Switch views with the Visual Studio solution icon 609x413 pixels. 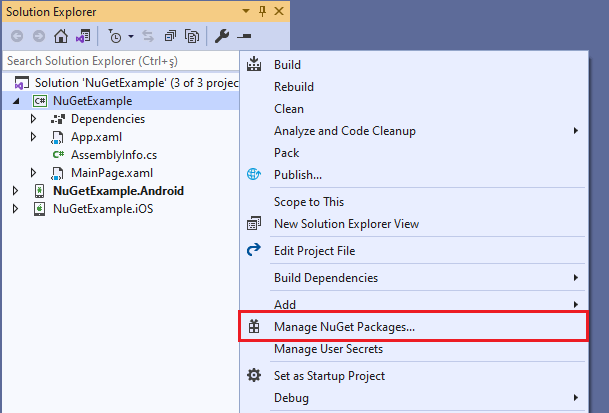83,36
